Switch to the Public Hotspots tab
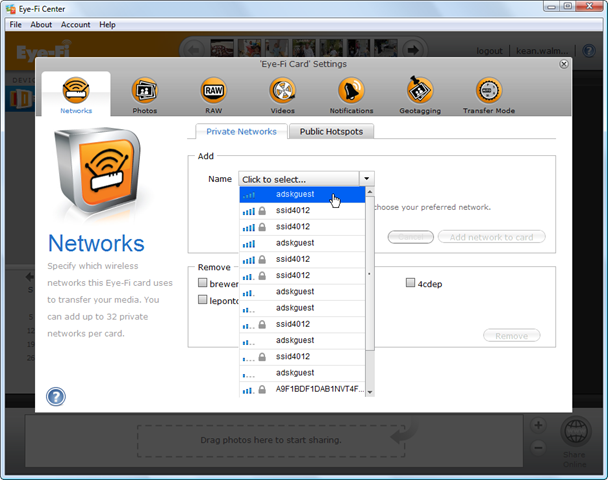 click(331, 131)
